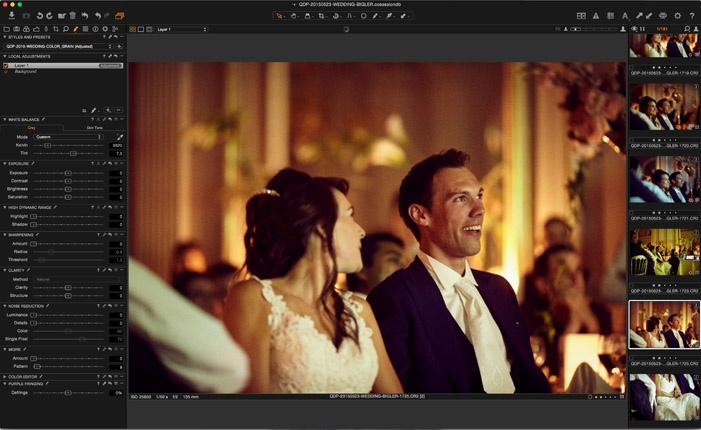Collapse the Noise Reduction panel
Viewport: 701px width, 430px height.
coord(5,306)
